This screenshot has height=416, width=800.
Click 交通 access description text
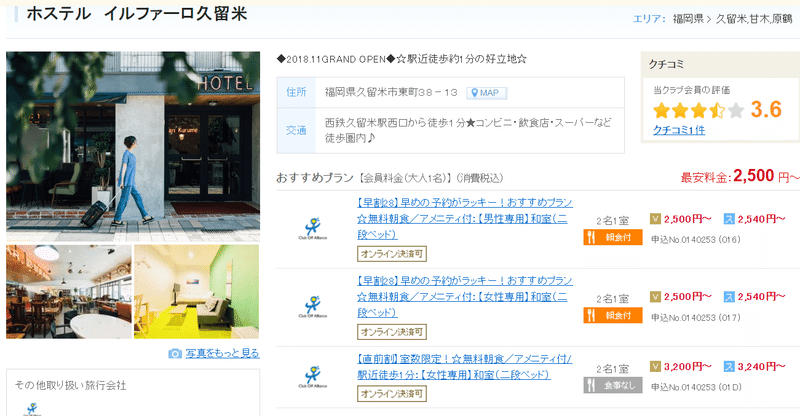468,130
